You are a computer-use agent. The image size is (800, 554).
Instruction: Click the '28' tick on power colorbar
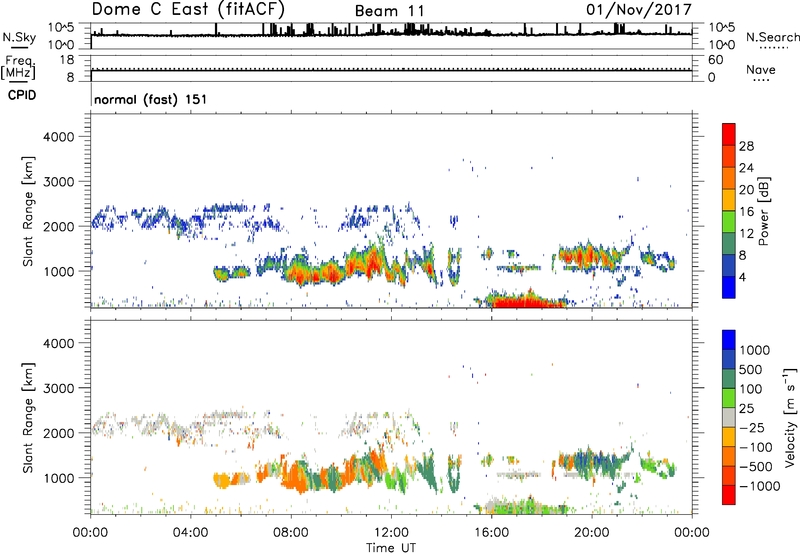(746, 146)
